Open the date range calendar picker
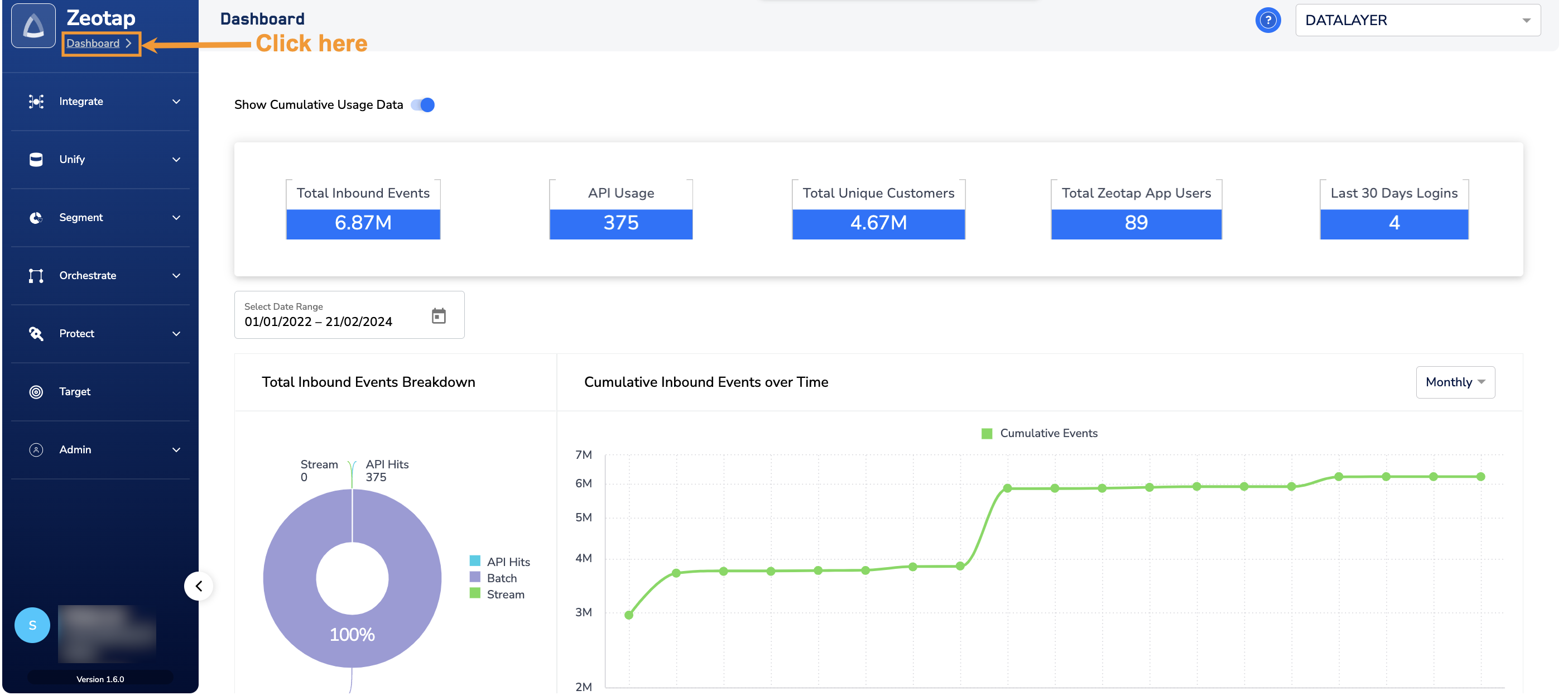The image size is (1568, 700). coord(438,315)
